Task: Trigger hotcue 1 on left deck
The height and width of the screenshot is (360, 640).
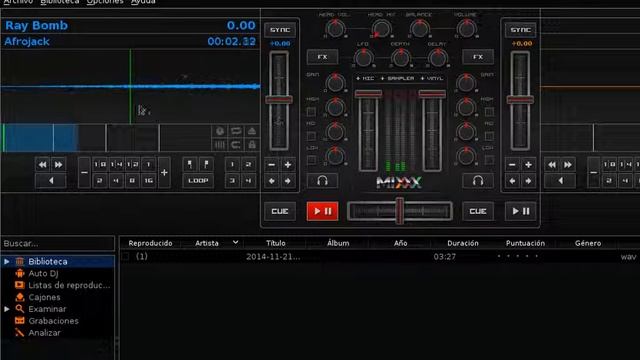Action: click(232, 164)
